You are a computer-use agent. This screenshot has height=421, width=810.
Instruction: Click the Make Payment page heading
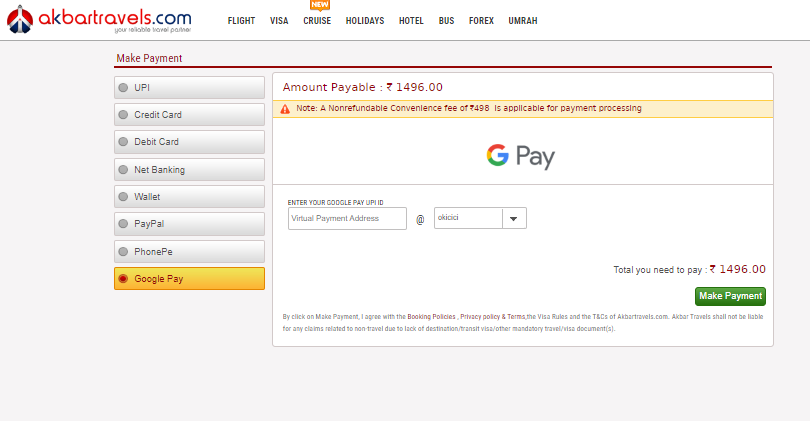pos(149,58)
